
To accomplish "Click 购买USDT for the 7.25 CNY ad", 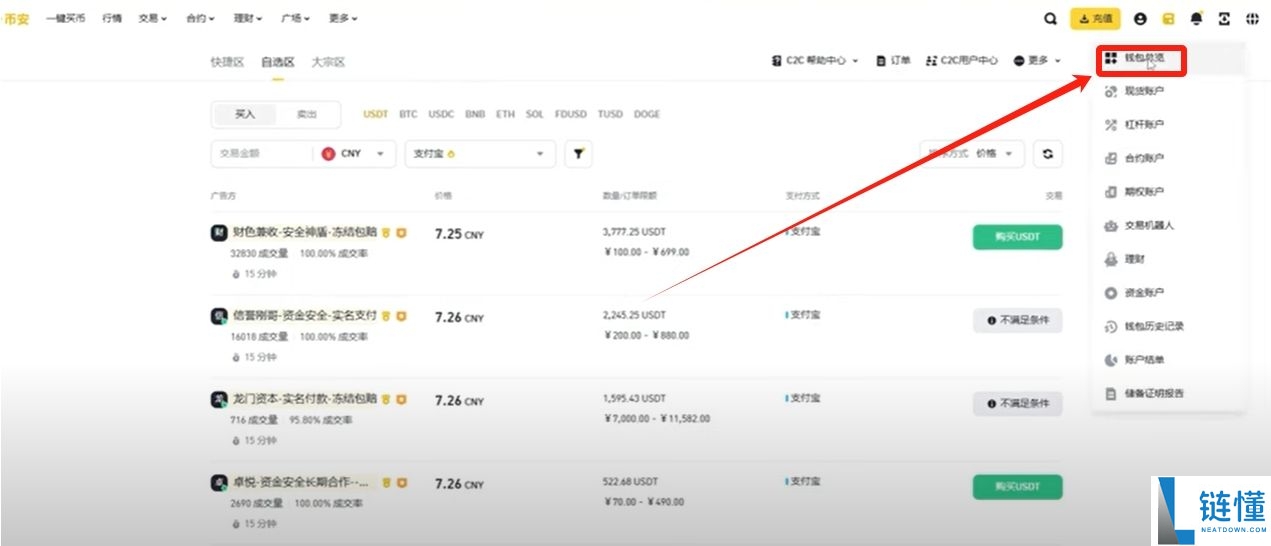I will coord(1017,237).
